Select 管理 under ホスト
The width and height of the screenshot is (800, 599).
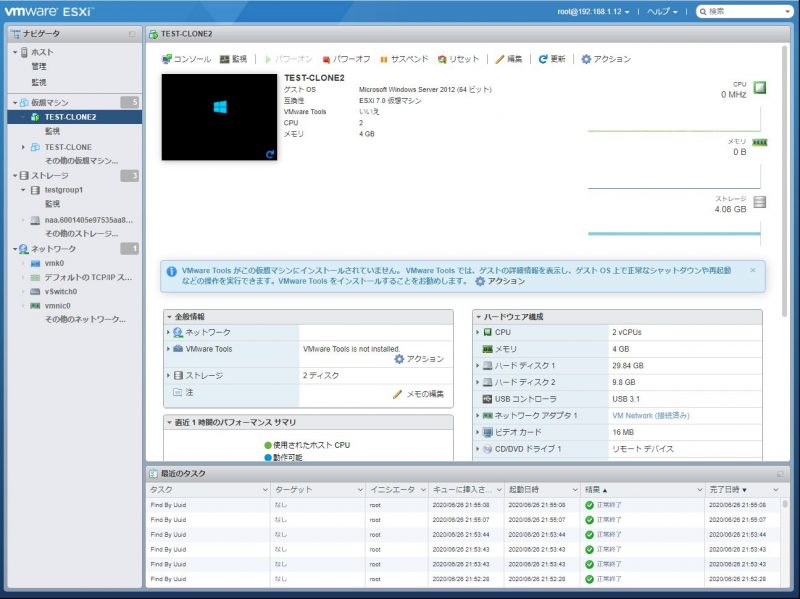(39, 67)
